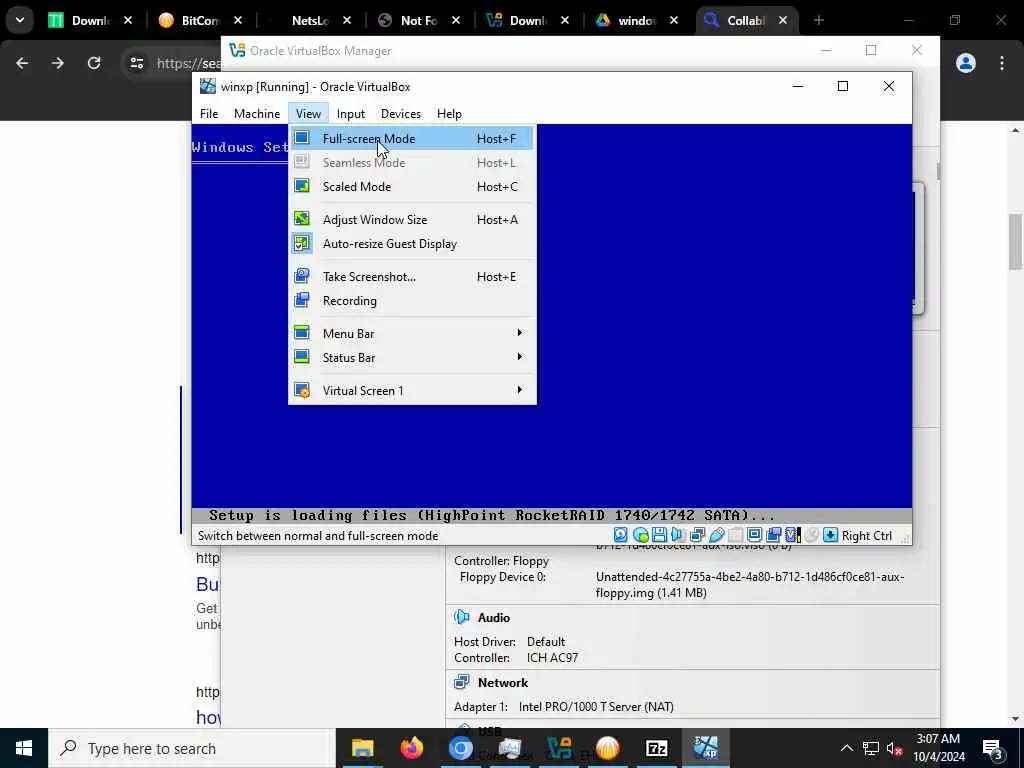Choose Adjust Window Size
Viewport: 1024px width, 768px height.
[x=412, y=219]
